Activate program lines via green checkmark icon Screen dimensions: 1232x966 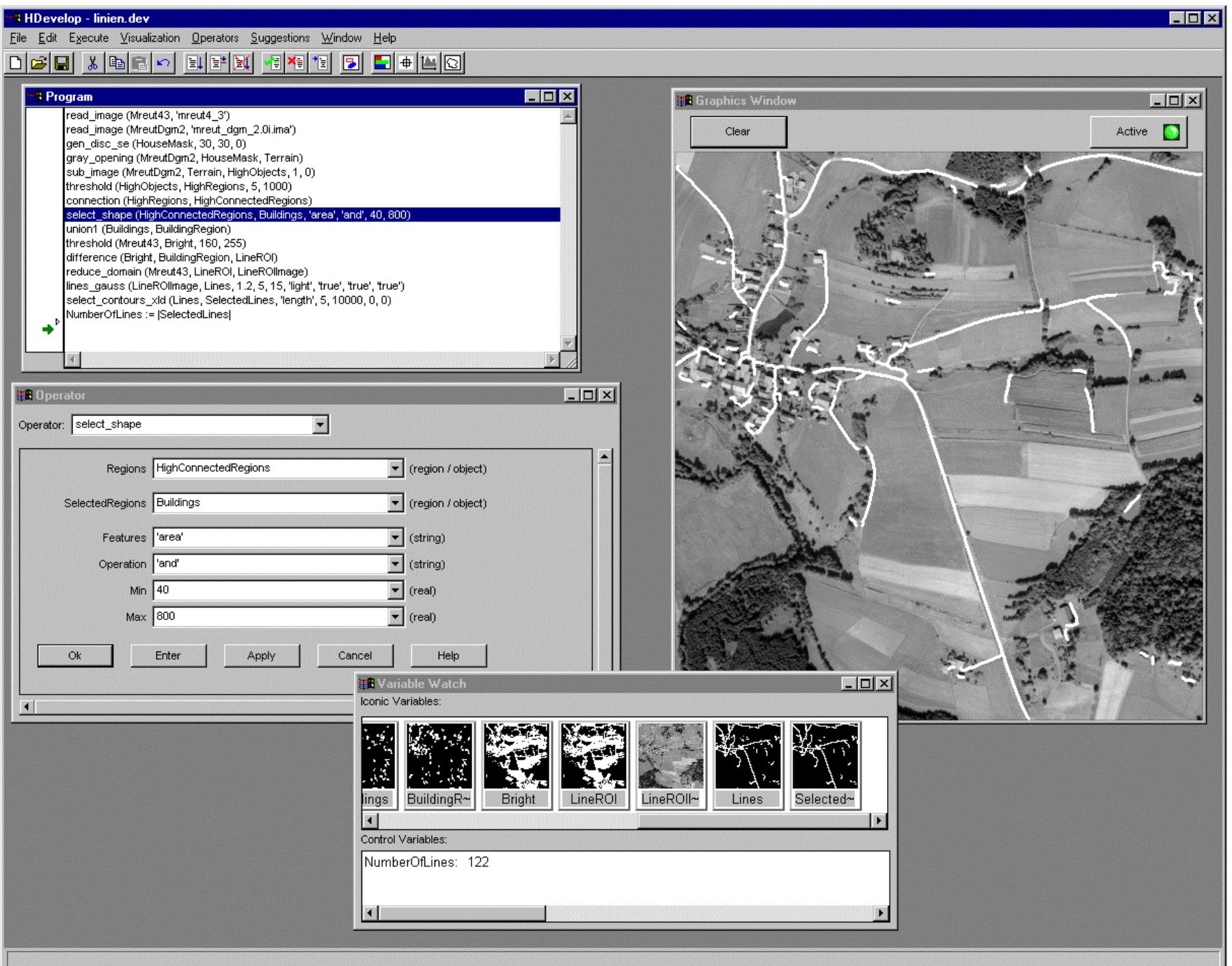[272, 65]
